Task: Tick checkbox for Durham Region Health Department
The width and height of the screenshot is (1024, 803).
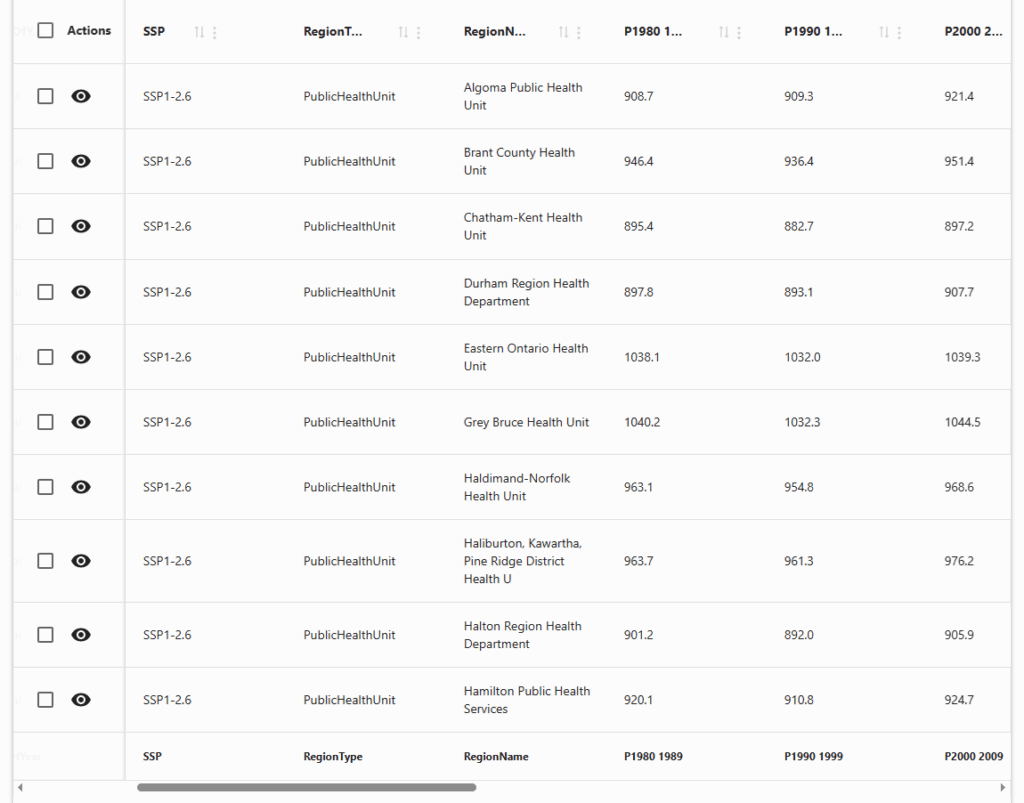Action: 45,292
